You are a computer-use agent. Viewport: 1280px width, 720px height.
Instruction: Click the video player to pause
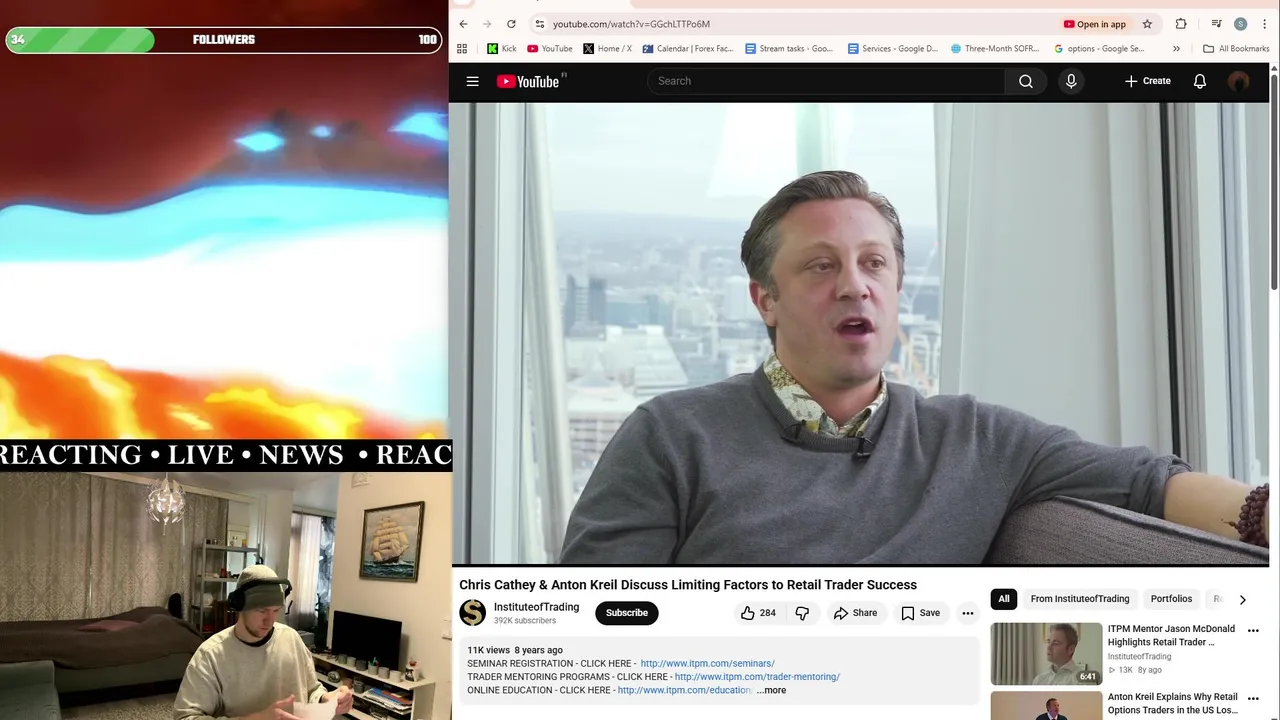860,334
